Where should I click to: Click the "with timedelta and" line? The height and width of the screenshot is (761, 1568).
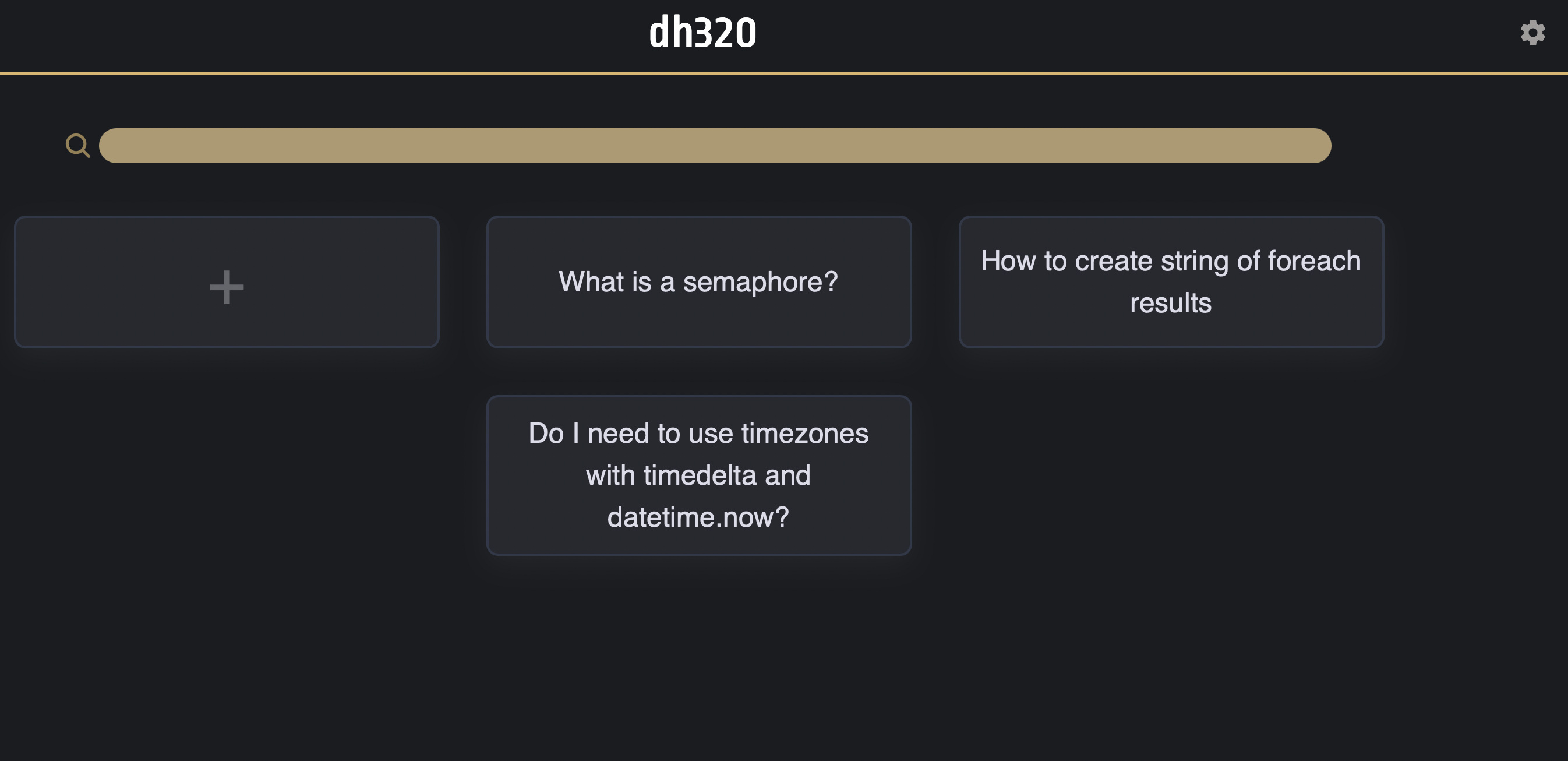tap(698, 475)
